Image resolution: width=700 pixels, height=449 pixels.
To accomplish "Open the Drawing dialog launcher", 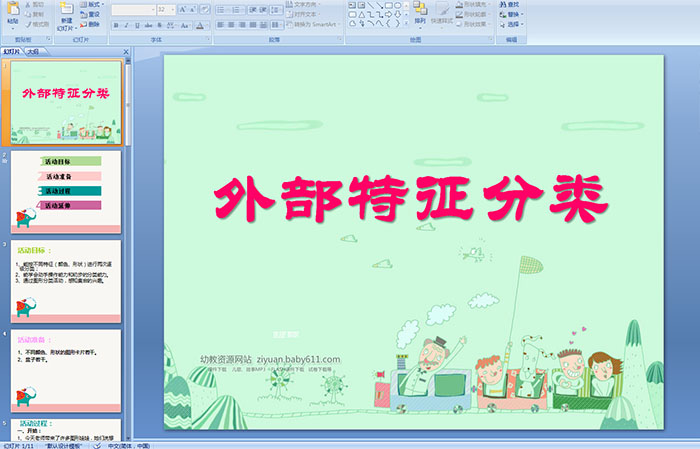I will pyautogui.click(x=491, y=40).
